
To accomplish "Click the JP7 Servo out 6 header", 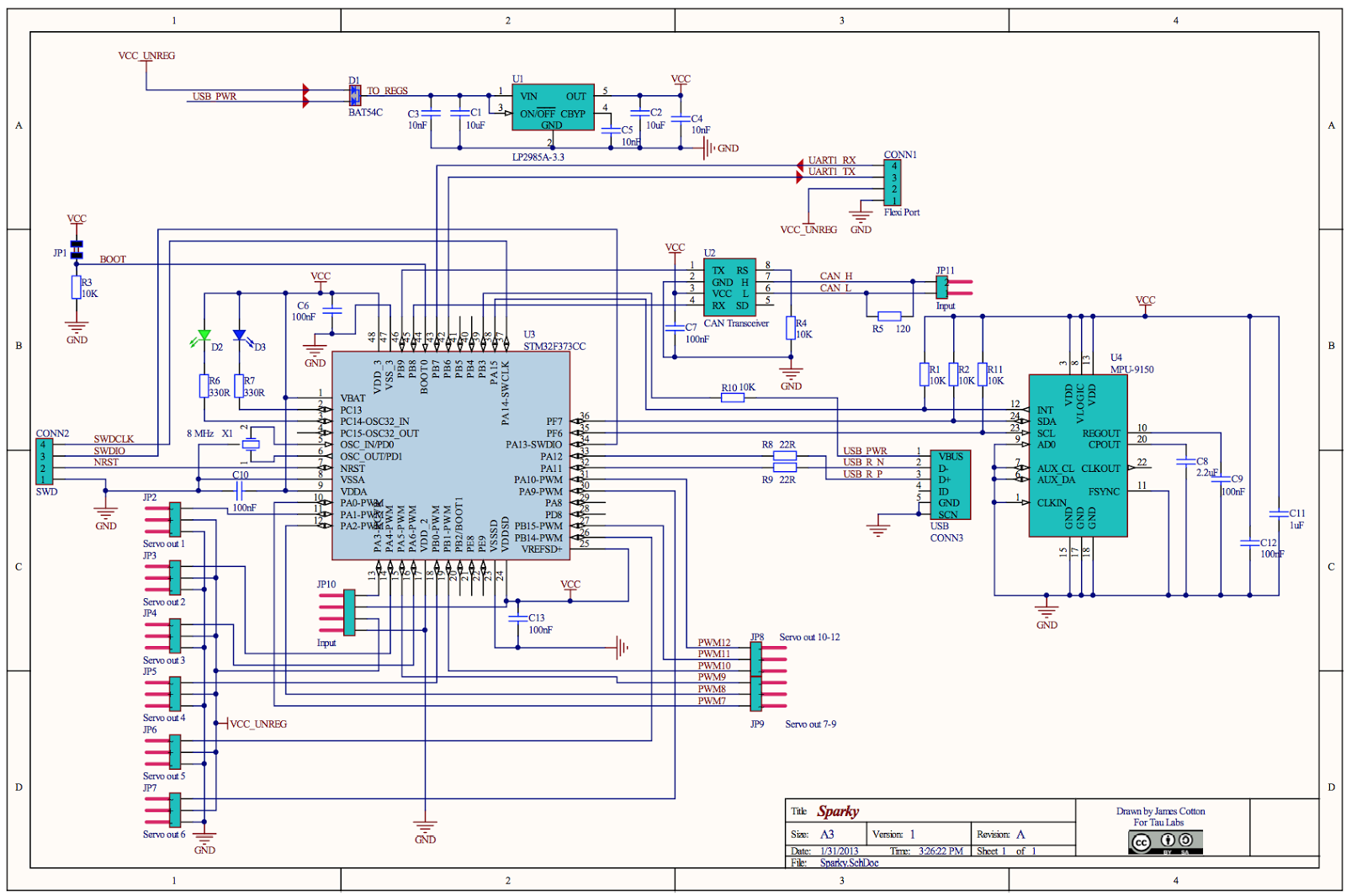I will pos(163,810).
